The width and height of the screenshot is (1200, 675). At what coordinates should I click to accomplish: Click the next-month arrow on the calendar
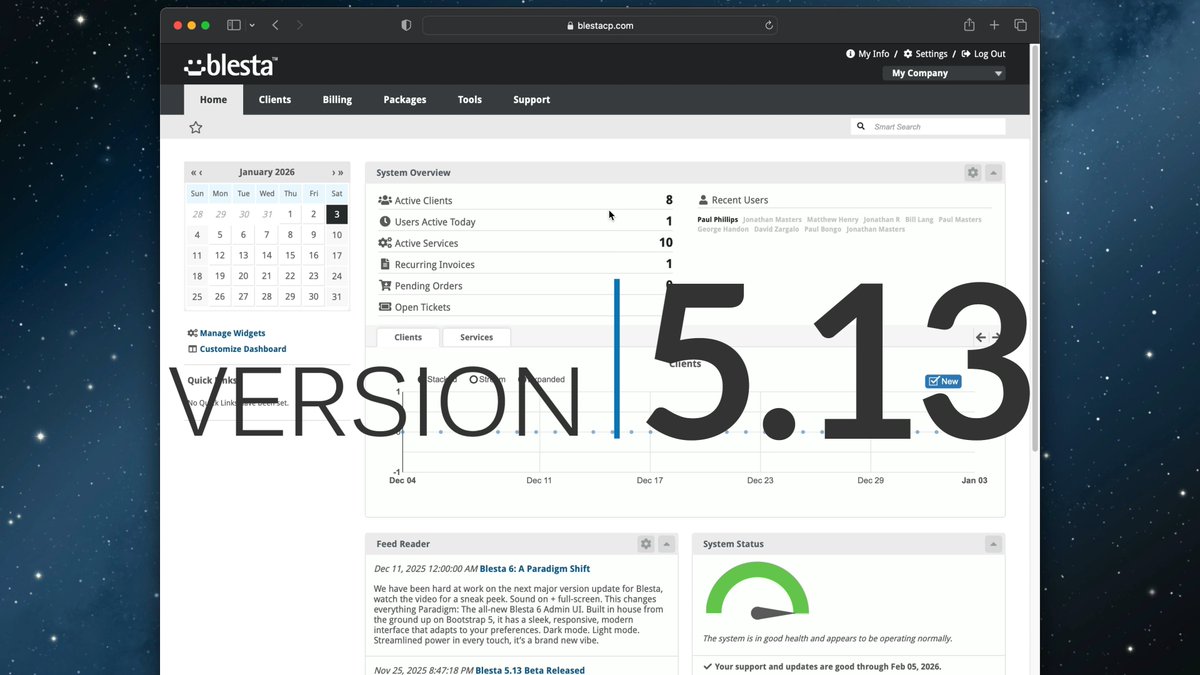point(332,172)
